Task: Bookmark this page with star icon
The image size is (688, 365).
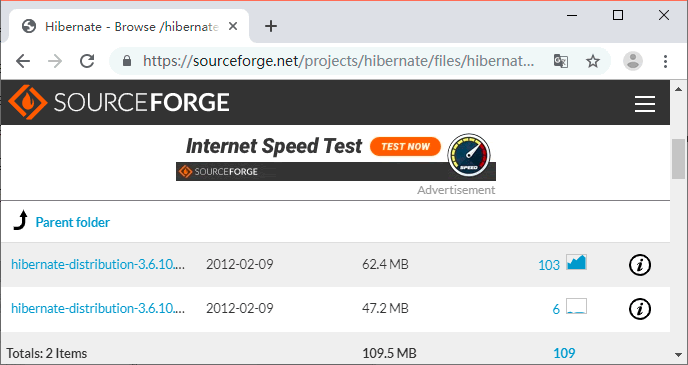Action: 593,61
